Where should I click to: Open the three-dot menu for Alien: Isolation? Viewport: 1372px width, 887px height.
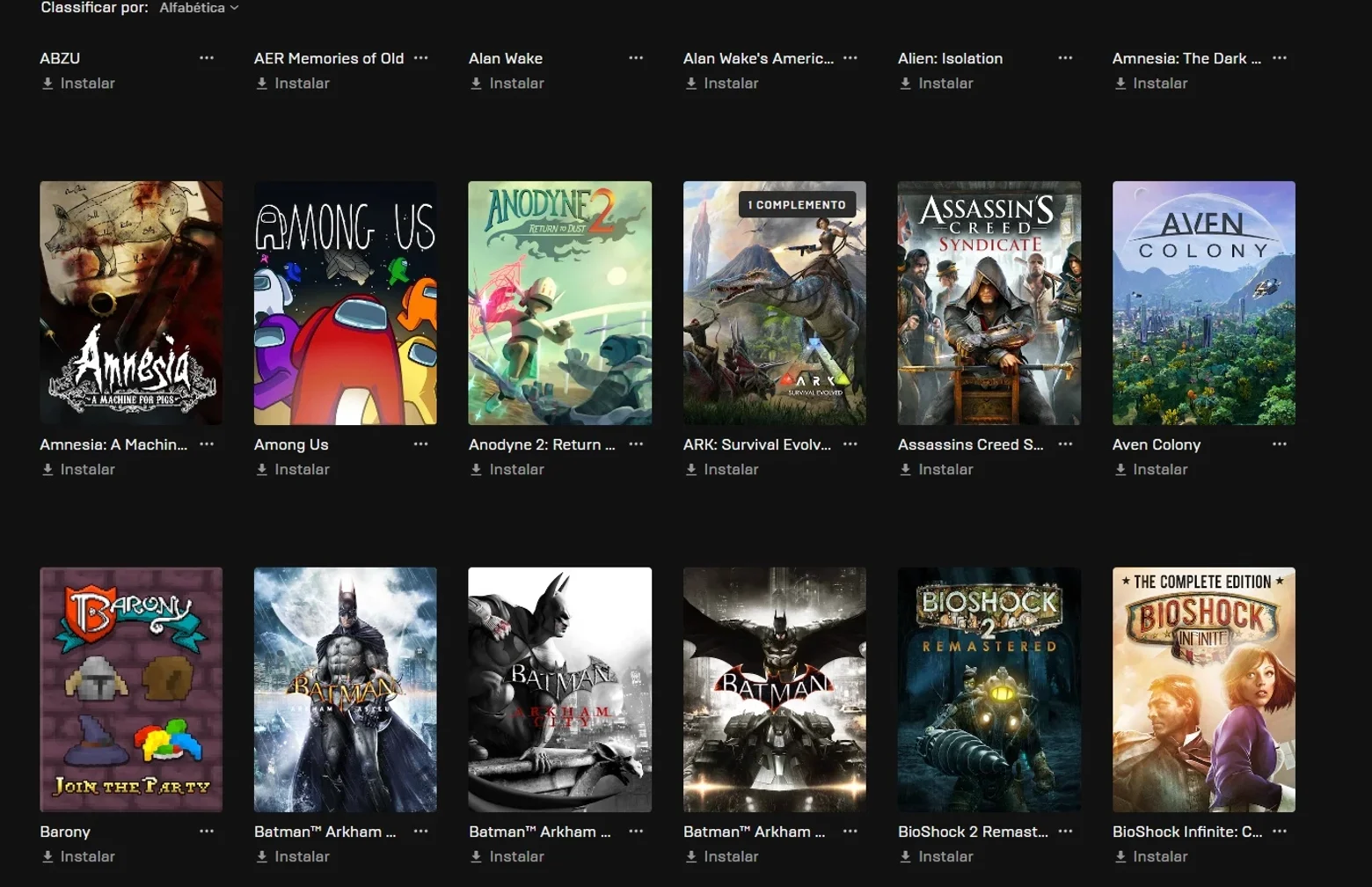point(1065,58)
